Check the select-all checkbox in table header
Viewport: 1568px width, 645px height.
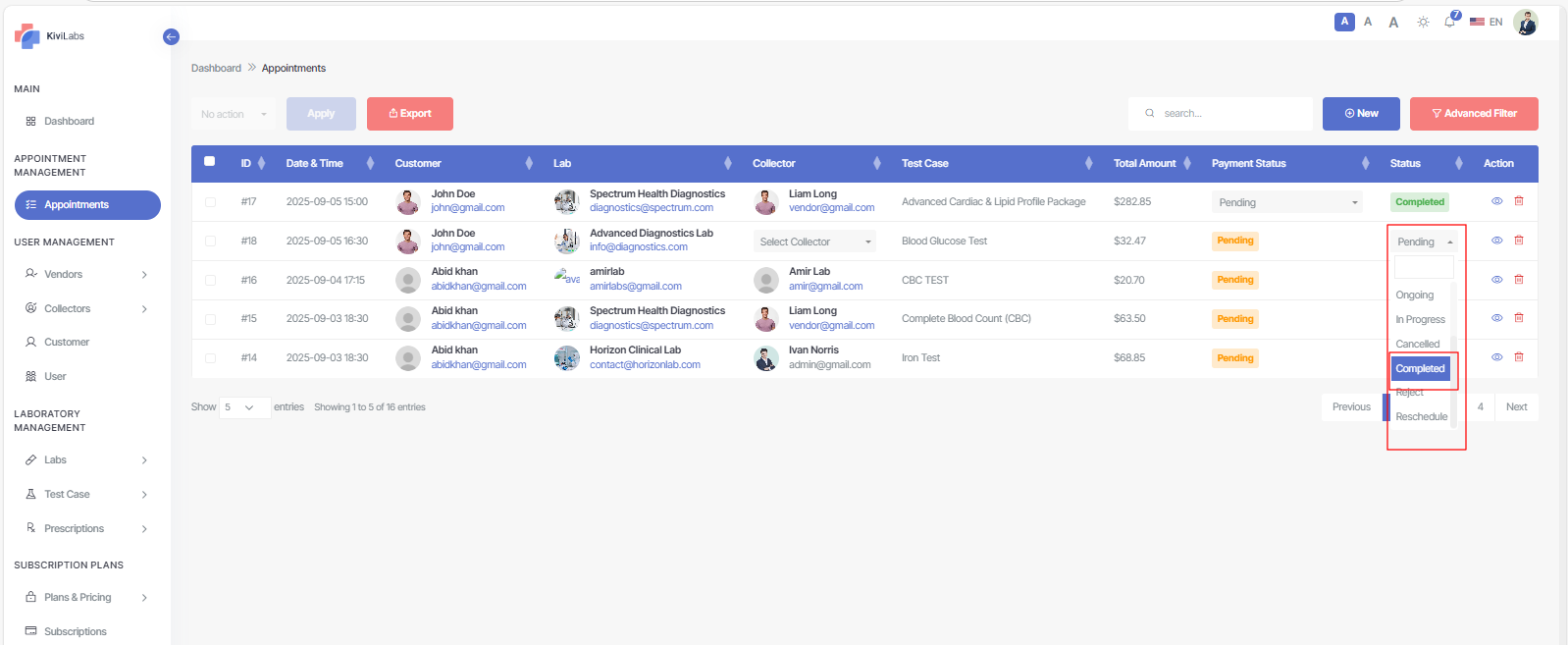click(210, 162)
